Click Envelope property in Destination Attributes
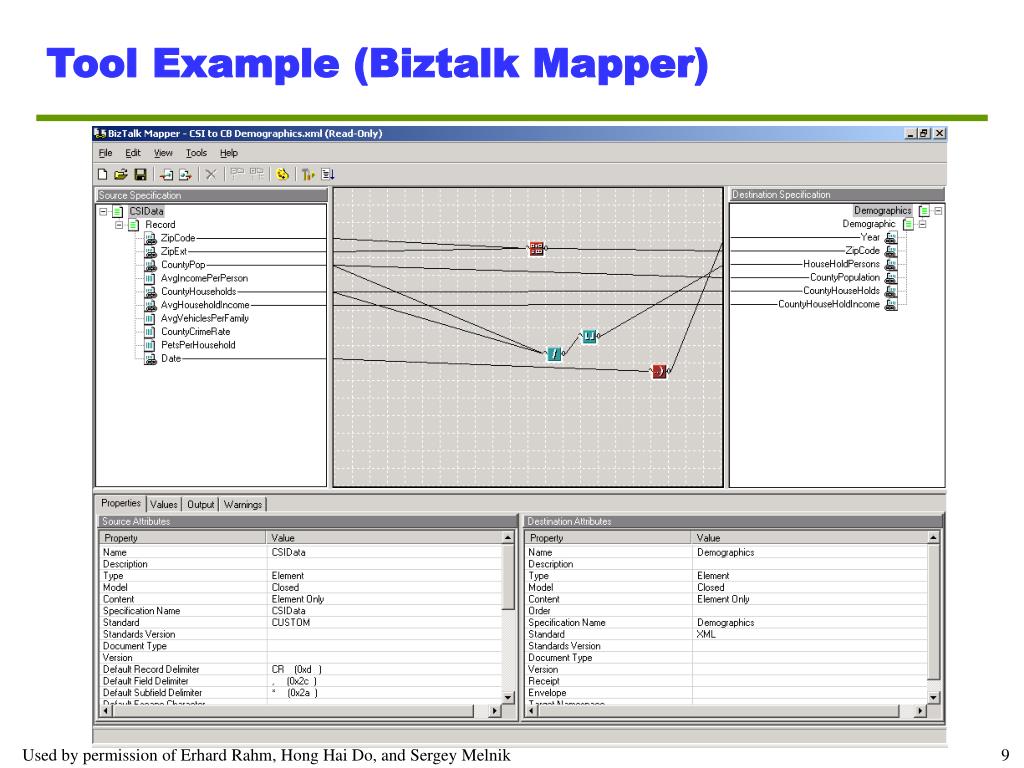 [547, 693]
